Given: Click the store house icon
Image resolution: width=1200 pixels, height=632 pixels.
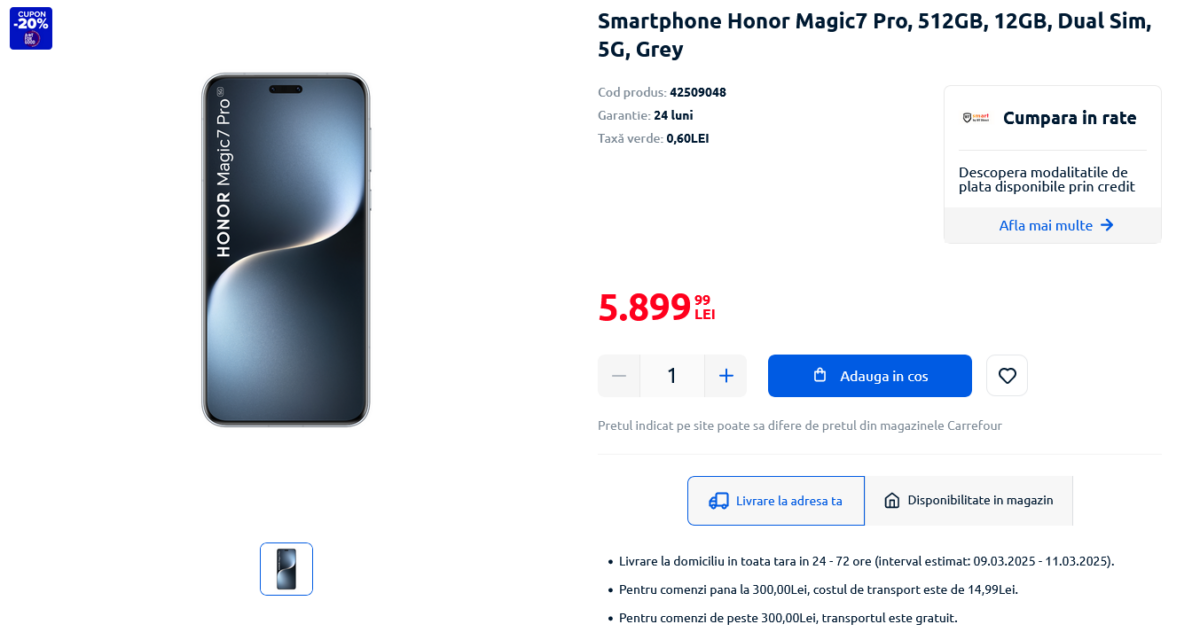Looking at the screenshot, I should [x=892, y=501].
